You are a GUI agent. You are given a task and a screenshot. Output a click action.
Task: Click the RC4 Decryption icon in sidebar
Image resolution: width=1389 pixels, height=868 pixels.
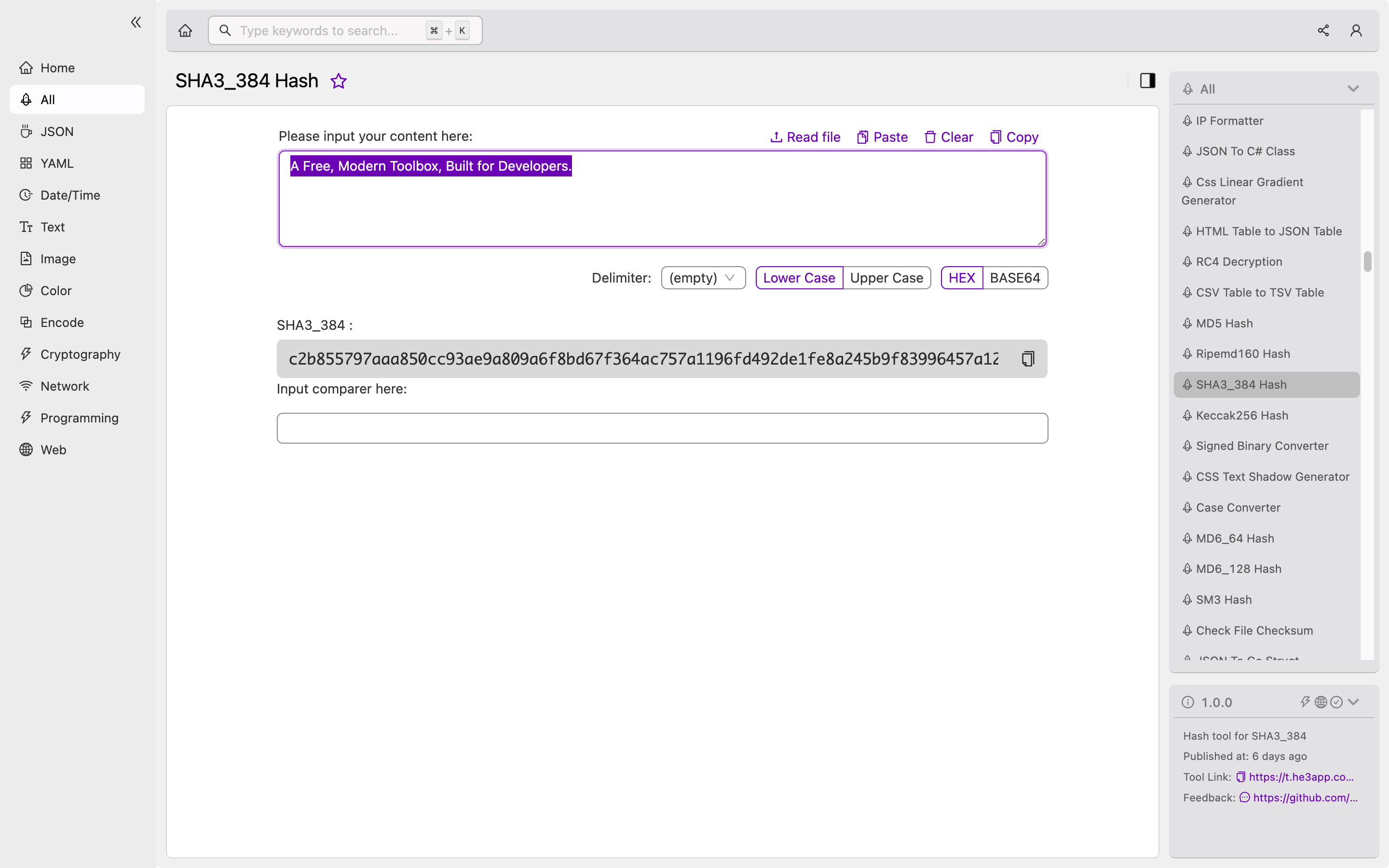click(1188, 261)
